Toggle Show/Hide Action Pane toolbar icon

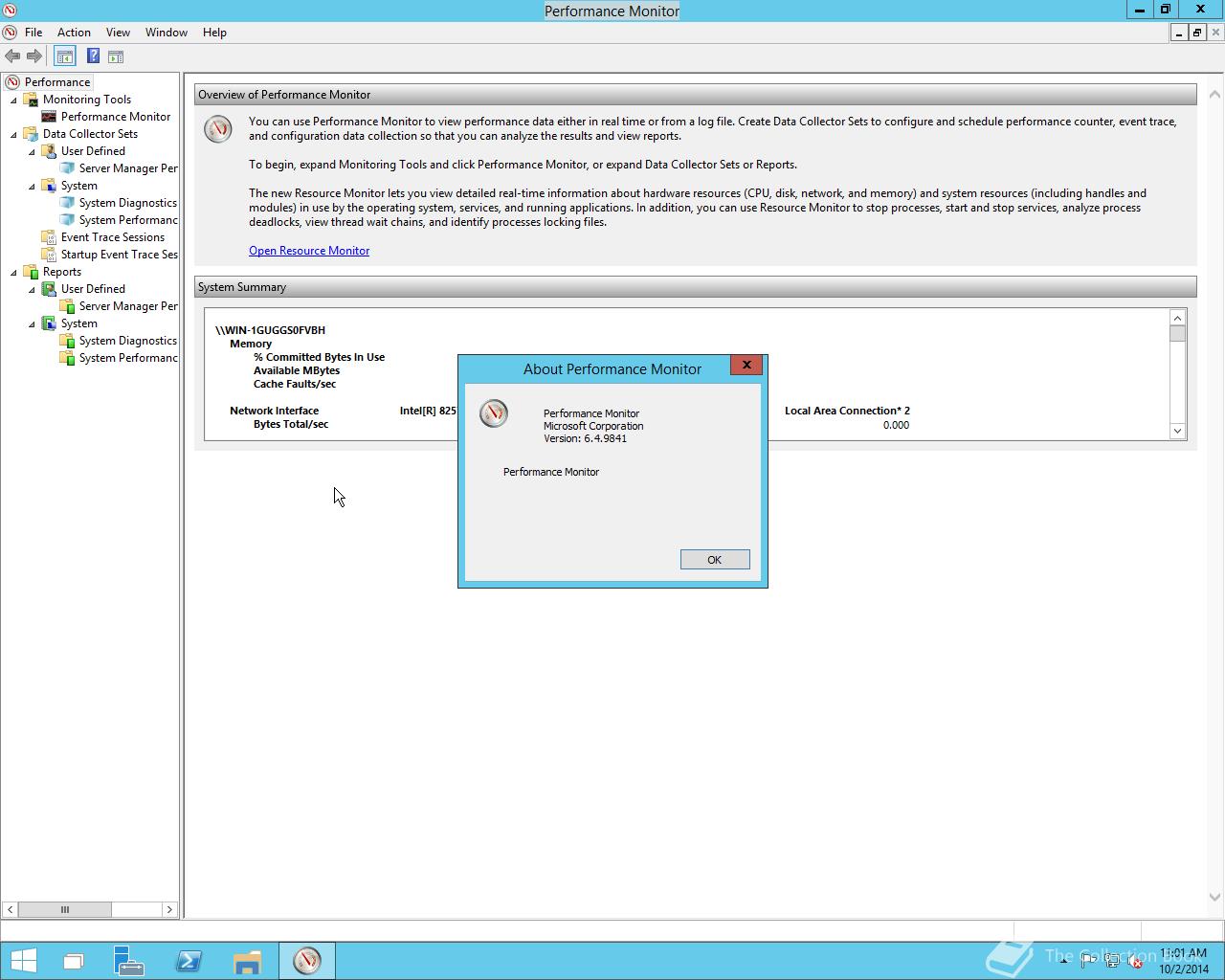[x=116, y=56]
